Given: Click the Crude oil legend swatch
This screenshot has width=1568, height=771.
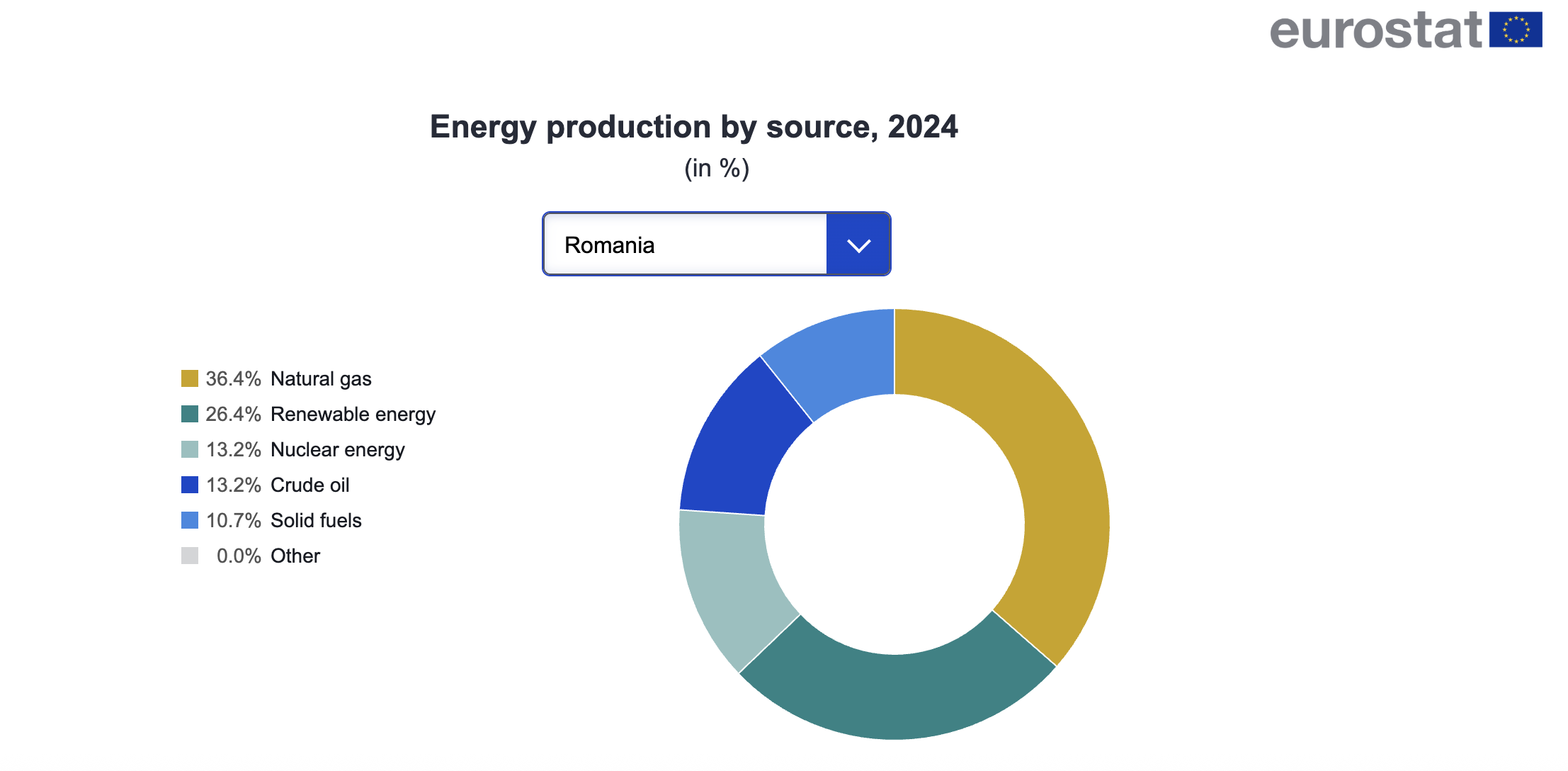Looking at the screenshot, I should pyautogui.click(x=190, y=485).
